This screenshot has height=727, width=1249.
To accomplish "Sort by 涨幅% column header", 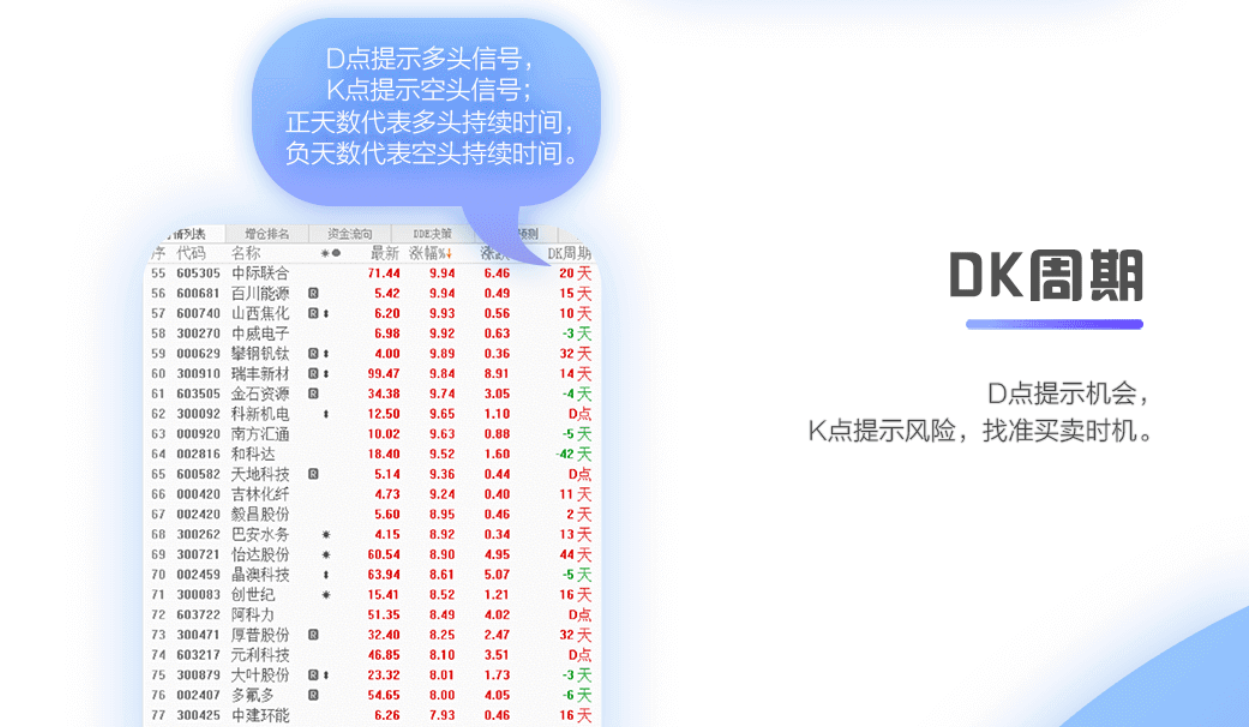I will pyautogui.click(x=431, y=253).
